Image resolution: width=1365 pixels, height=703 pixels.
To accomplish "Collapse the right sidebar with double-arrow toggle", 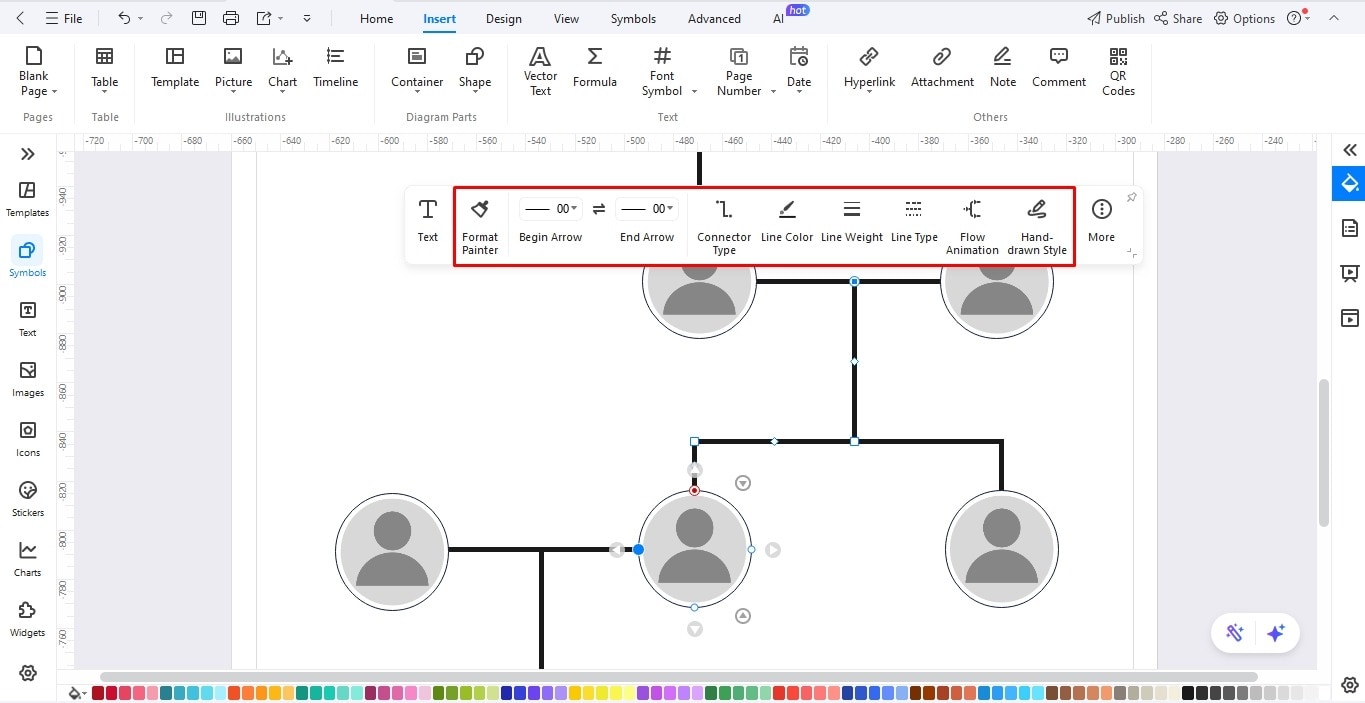I will pyautogui.click(x=1350, y=150).
